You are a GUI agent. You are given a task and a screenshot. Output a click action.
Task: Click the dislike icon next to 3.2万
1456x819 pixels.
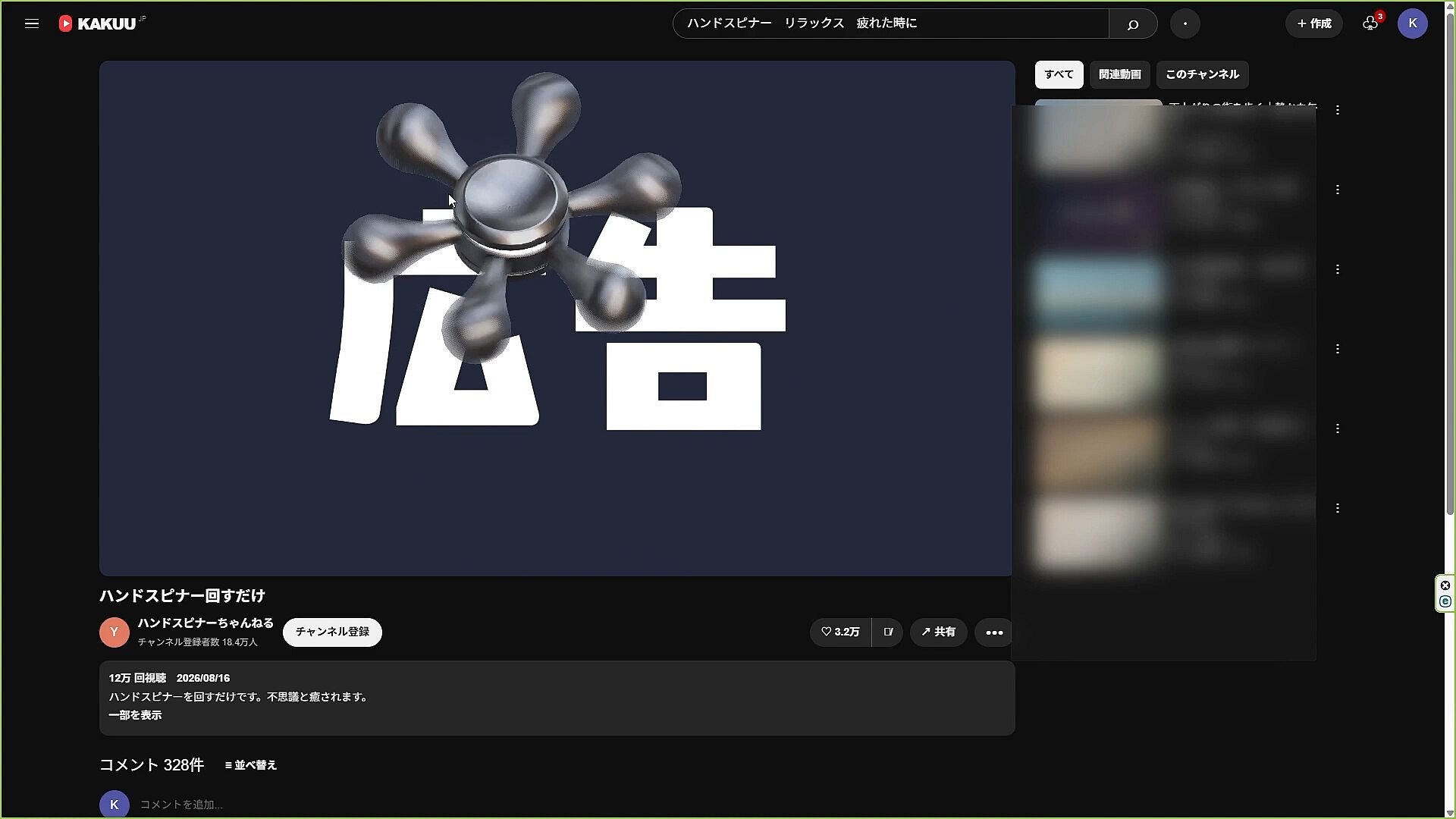pyautogui.click(x=888, y=632)
